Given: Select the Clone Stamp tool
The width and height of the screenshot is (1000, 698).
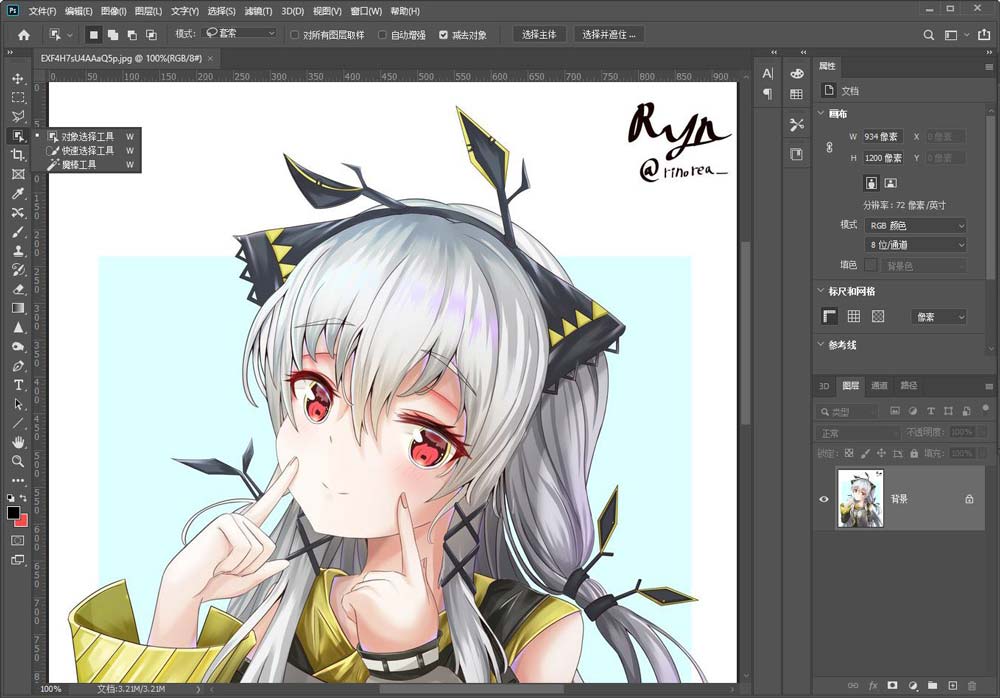Looking at the screenshot, I should [x=18, y=251].
